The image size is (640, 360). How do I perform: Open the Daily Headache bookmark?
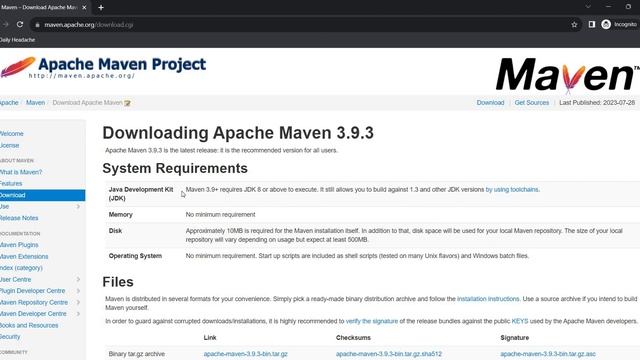[x=17, y=40]
